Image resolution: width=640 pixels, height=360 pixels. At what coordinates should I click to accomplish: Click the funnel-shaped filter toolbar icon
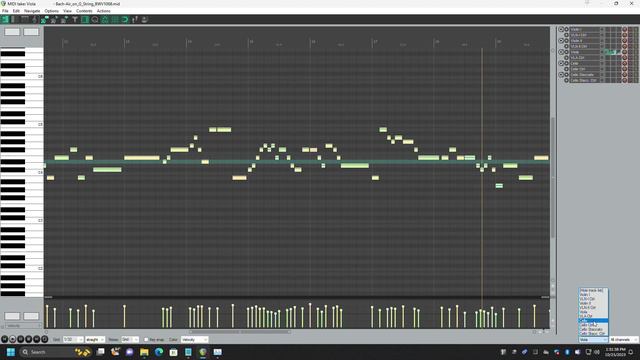[x=75, y=20]
